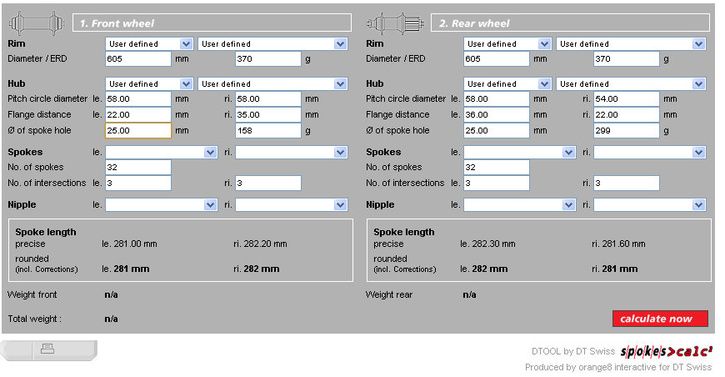Open front wheel right Spokes dropdown
Viewport: 725px width, 377px height.
click(291, 152)
